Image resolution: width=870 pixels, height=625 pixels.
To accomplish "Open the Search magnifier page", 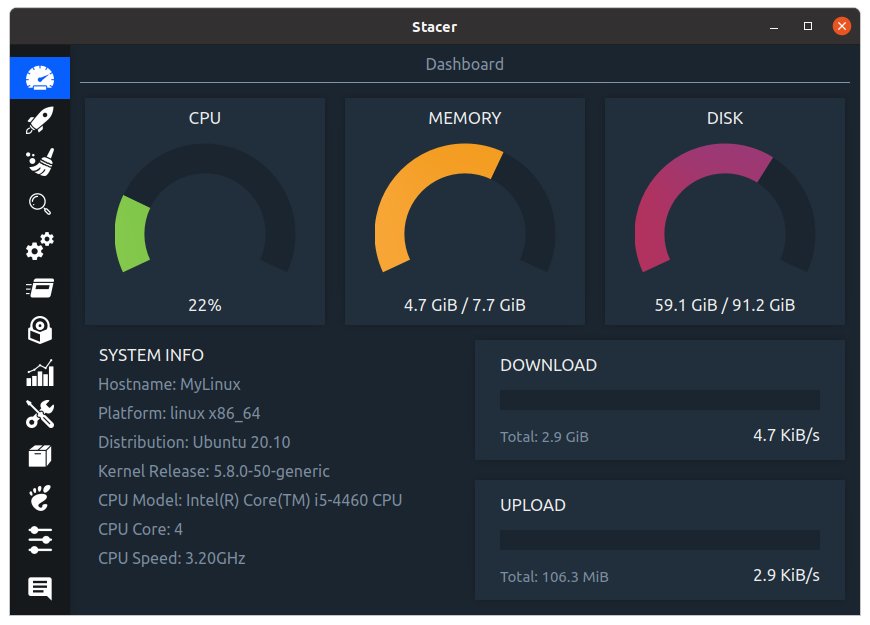I will pyautogui.click(x=40, y=205).
